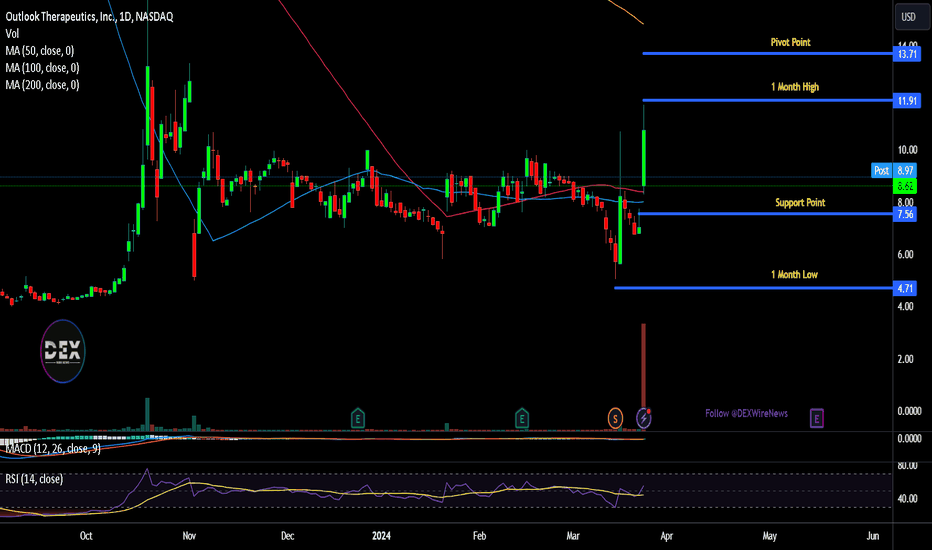This screenshot has width=932, height=550.
Task: Click the May label on time axis
Action: 770,536
